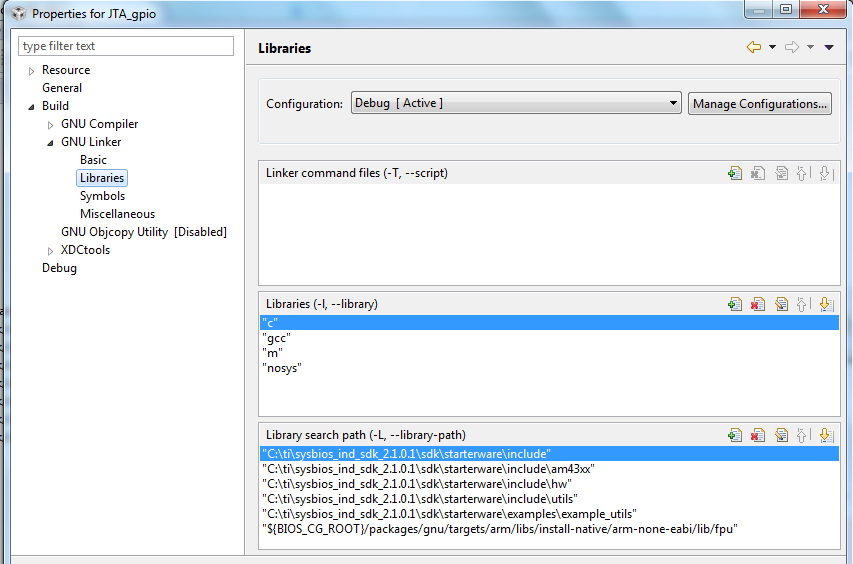Move down in Linker command files toolbar
The height and width of the screenshot is (564, 853).
tap(825, 173)
